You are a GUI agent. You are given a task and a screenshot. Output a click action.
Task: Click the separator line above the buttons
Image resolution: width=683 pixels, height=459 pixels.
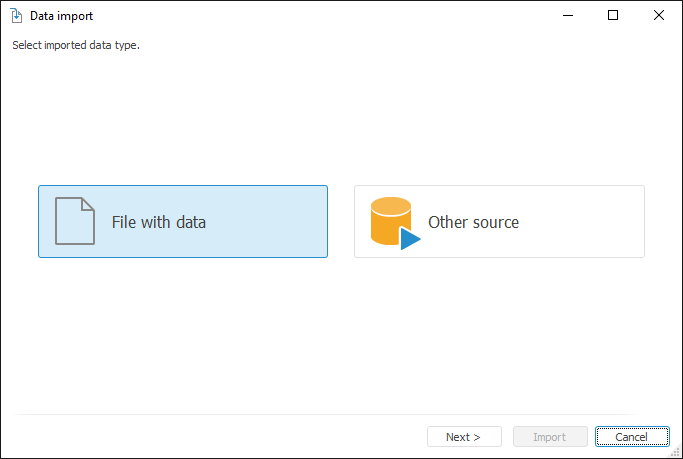pyautogui.click(x=340, y=415)
